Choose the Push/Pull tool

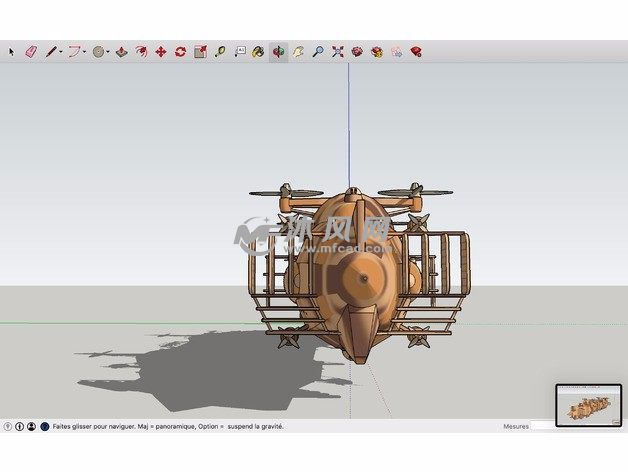[x=121, y=51]
